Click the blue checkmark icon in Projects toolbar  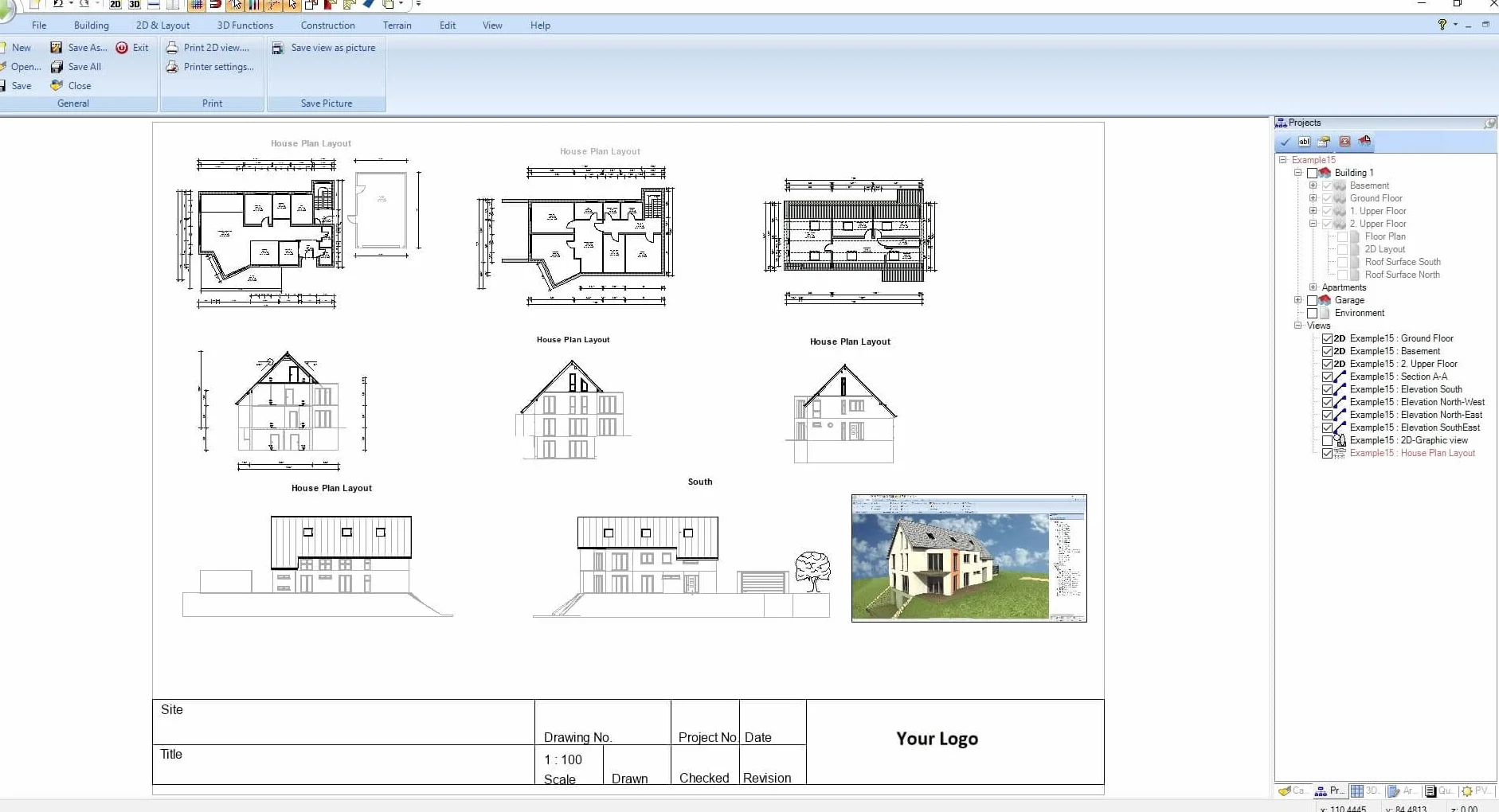click(x=1285, y=142)
